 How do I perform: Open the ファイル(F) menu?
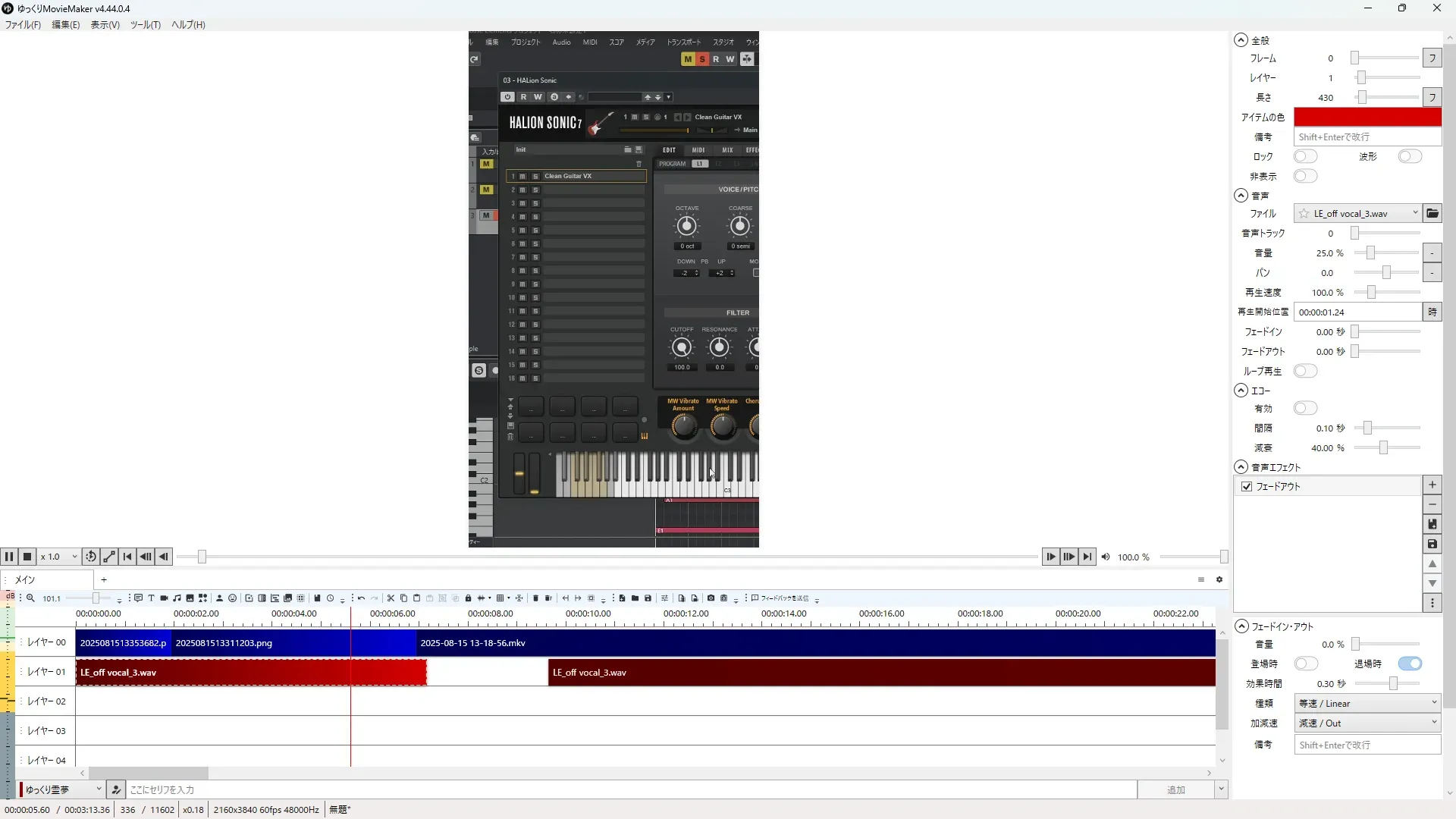(x=23, y=25)
